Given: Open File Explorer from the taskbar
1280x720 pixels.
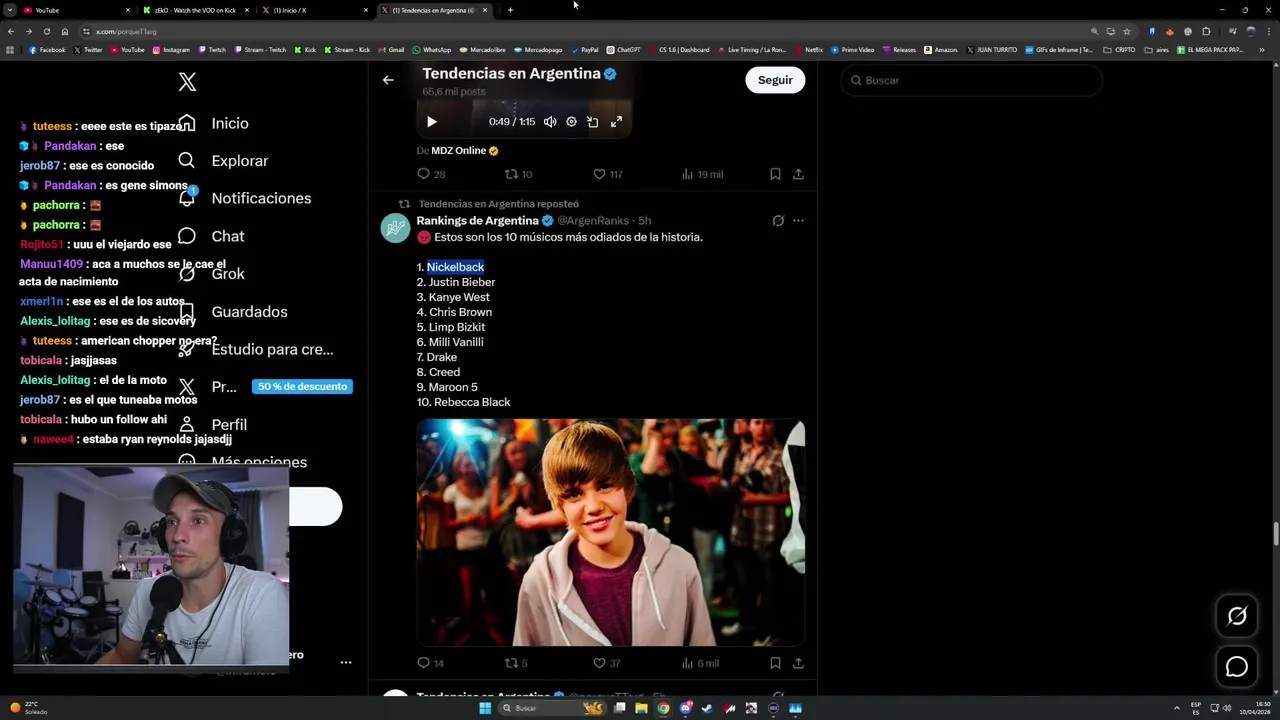Looking at the screenshot, I should tap(641, 708).
